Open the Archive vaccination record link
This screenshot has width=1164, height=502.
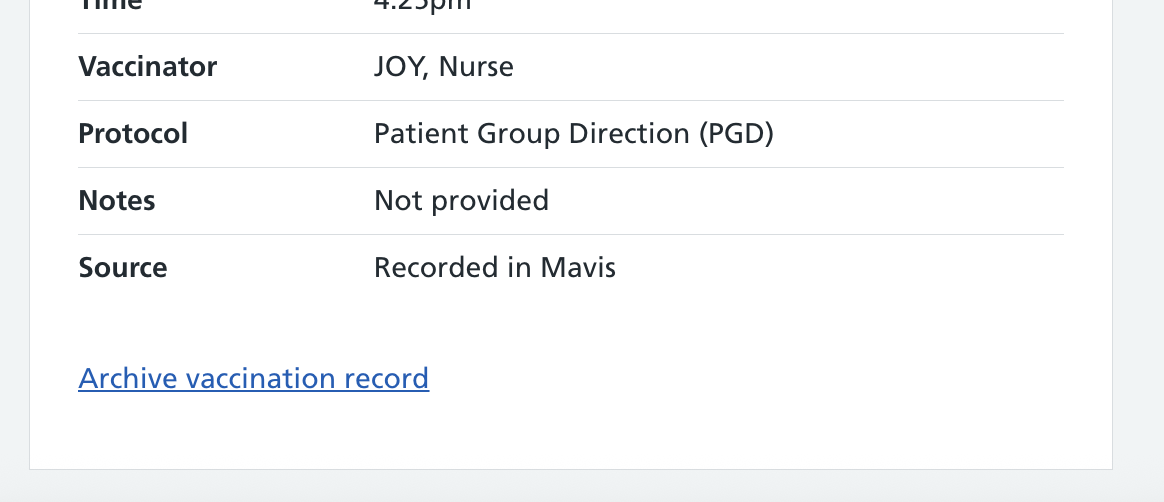tap(253, 378)
